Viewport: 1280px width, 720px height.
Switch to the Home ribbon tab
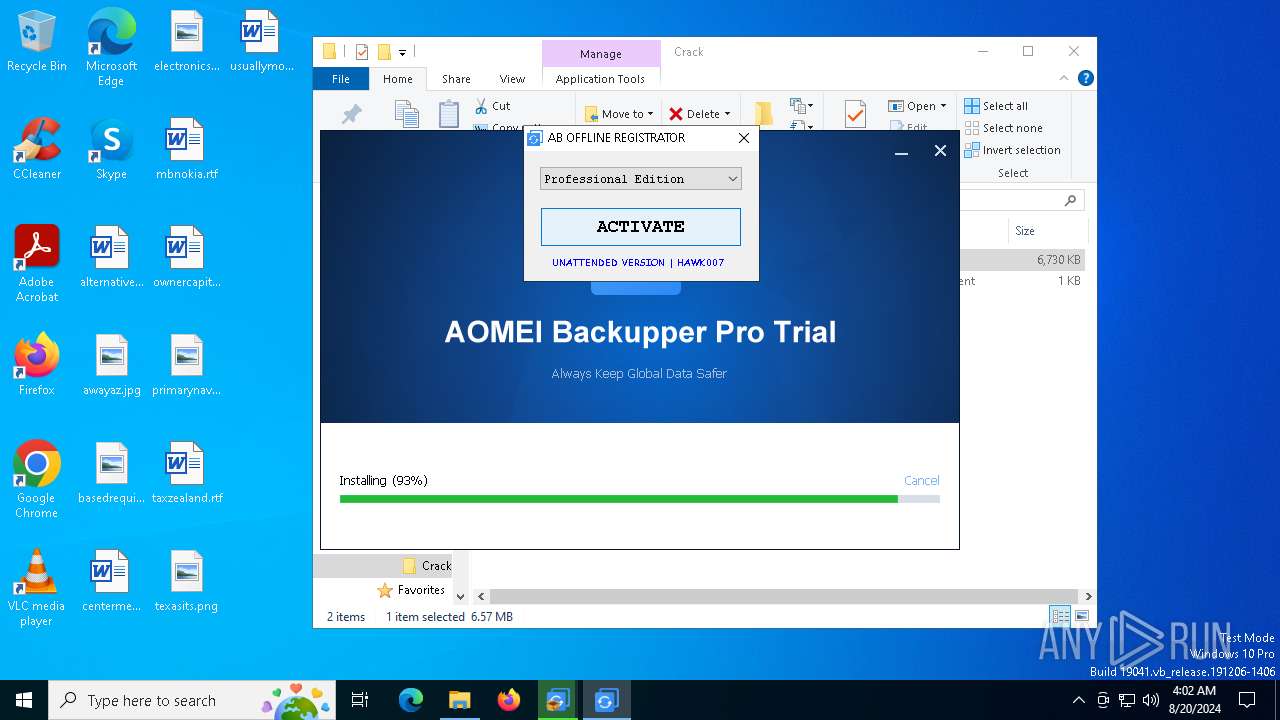click(397, 79)
